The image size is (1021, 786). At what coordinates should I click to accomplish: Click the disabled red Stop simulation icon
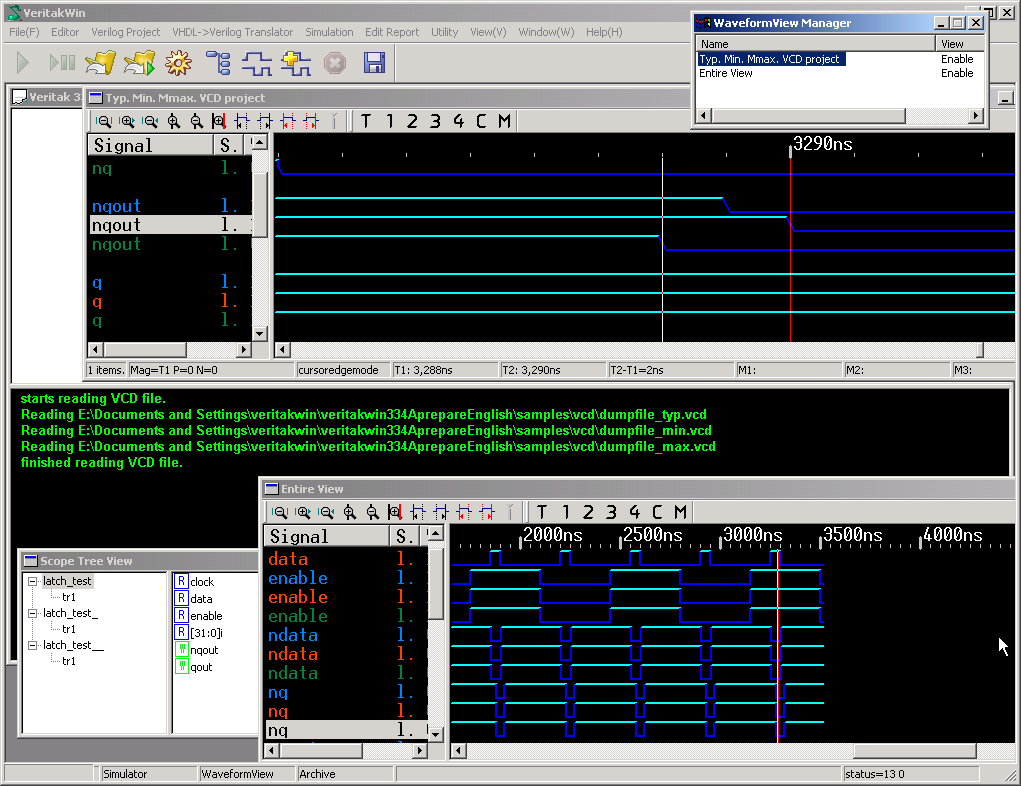click(335, 63)
